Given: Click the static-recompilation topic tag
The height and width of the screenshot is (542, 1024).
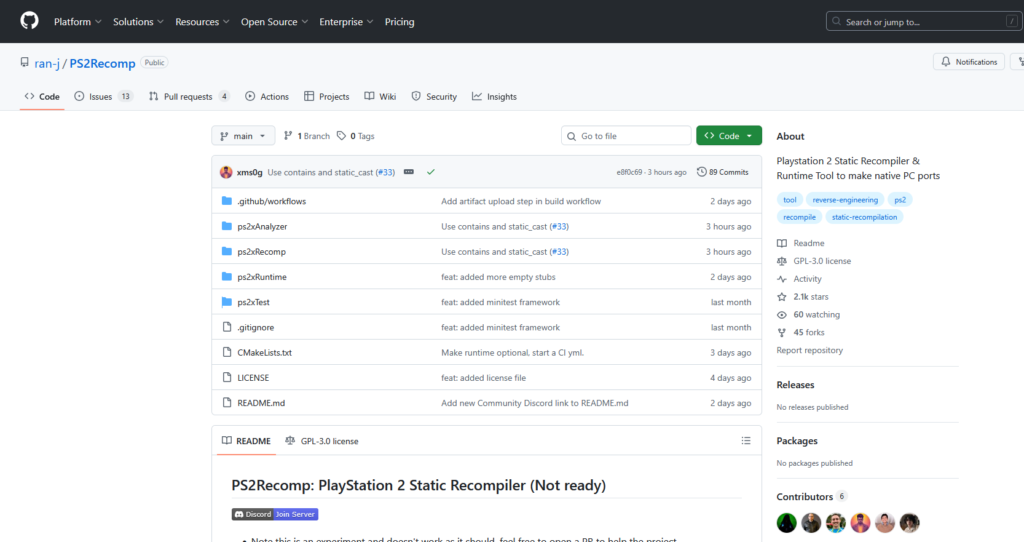Looking at the screenshot, I should (x=864, y=217).
